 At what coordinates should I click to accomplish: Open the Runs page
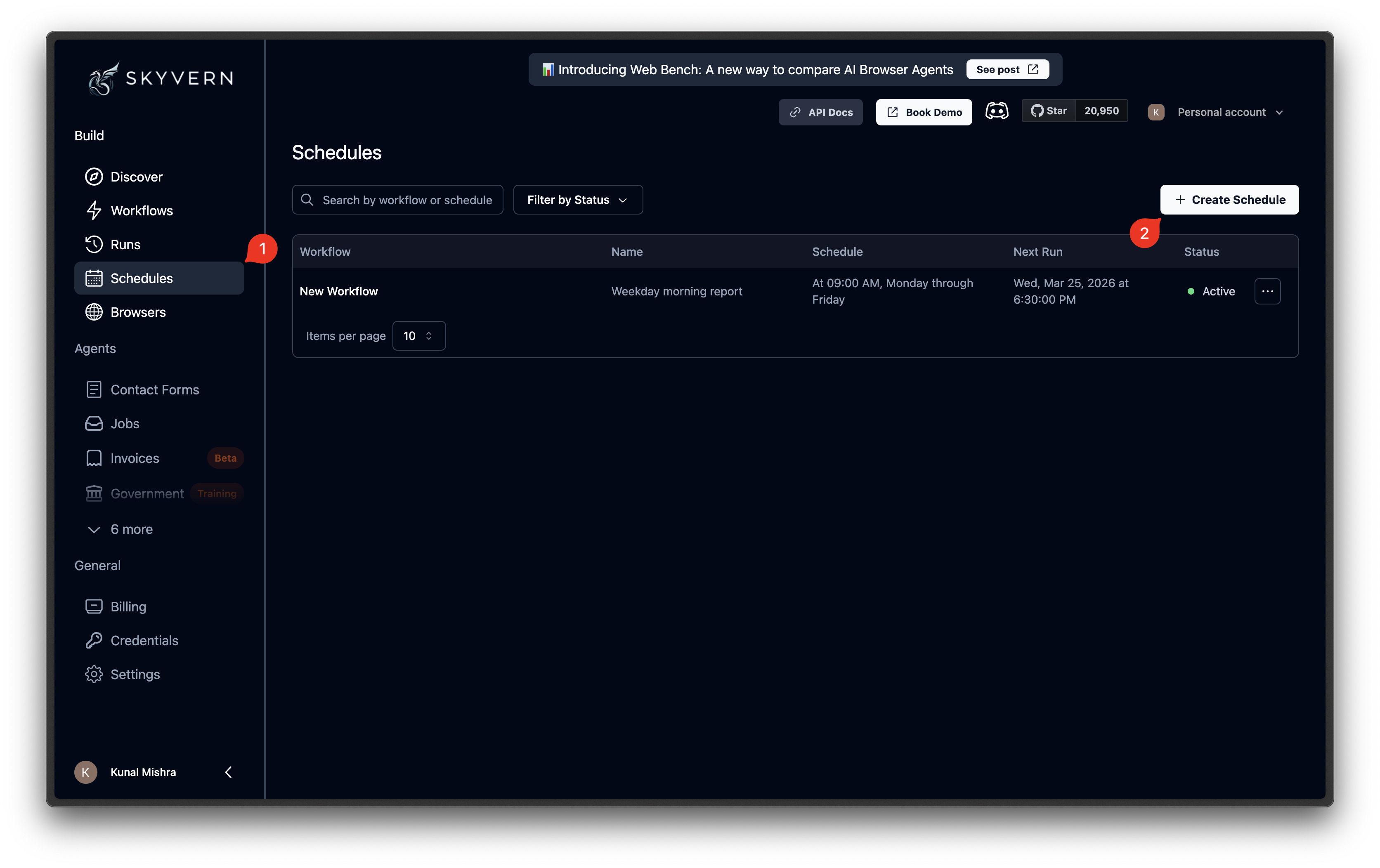coord(125,244)
